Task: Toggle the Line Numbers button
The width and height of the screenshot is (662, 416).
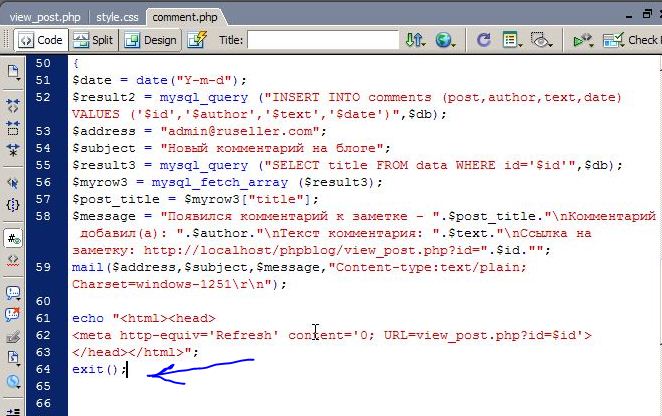Action: [x=13, y=238]
